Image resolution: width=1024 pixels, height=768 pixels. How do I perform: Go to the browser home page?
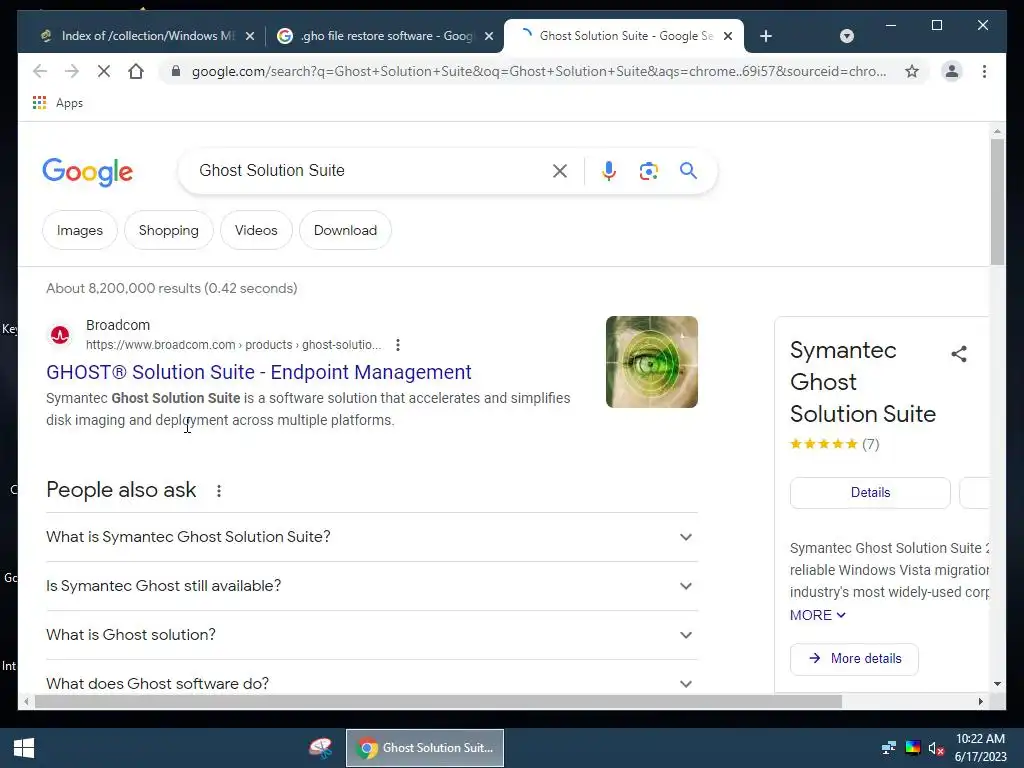tap(136, 71)
